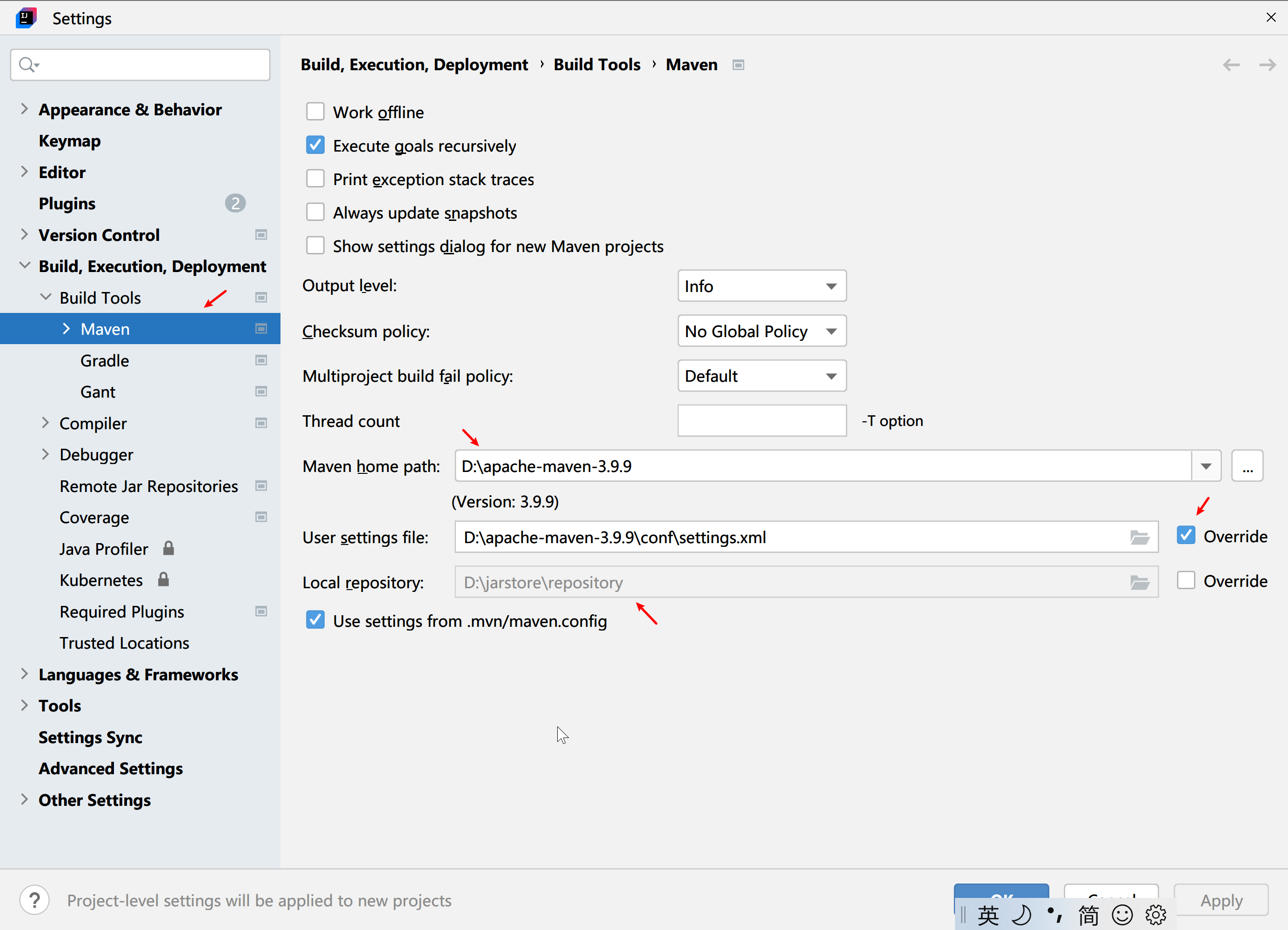Toggle the User settings file Override checkbox
This screenshot has height=930, width=1288.
(x=1186, y=535)
